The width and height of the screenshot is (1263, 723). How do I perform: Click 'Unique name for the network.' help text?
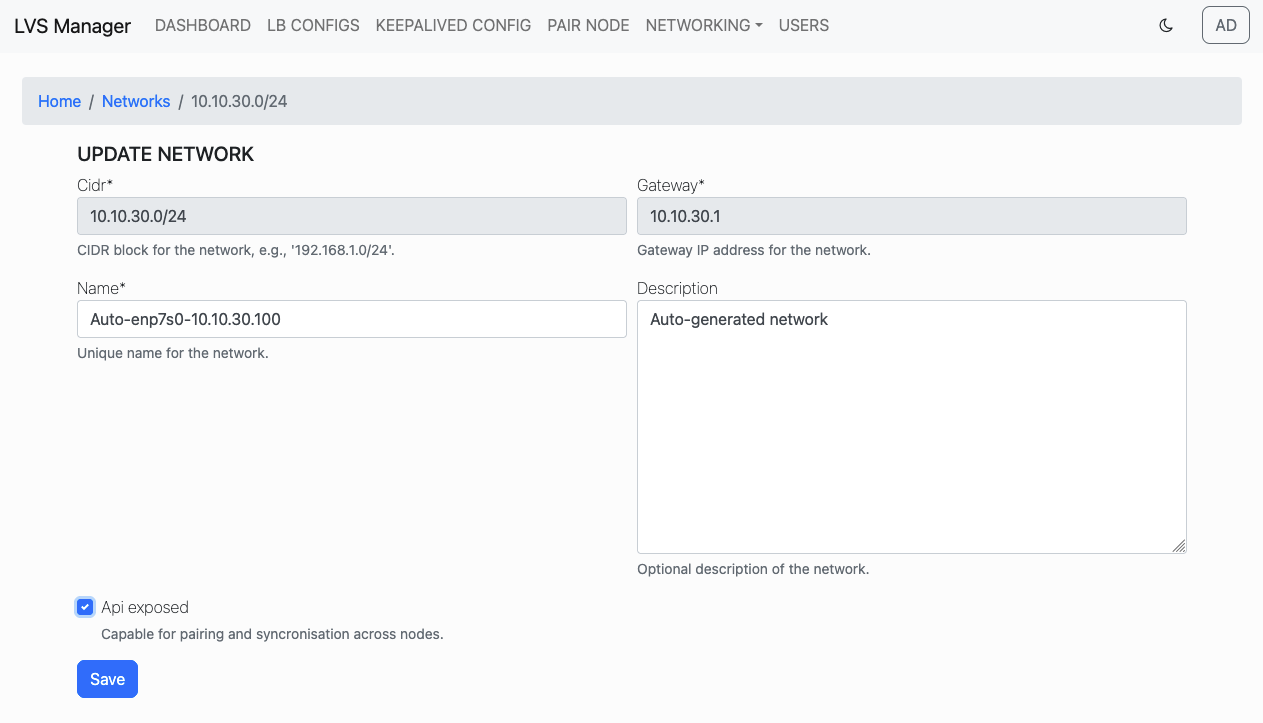pos(173,353)
